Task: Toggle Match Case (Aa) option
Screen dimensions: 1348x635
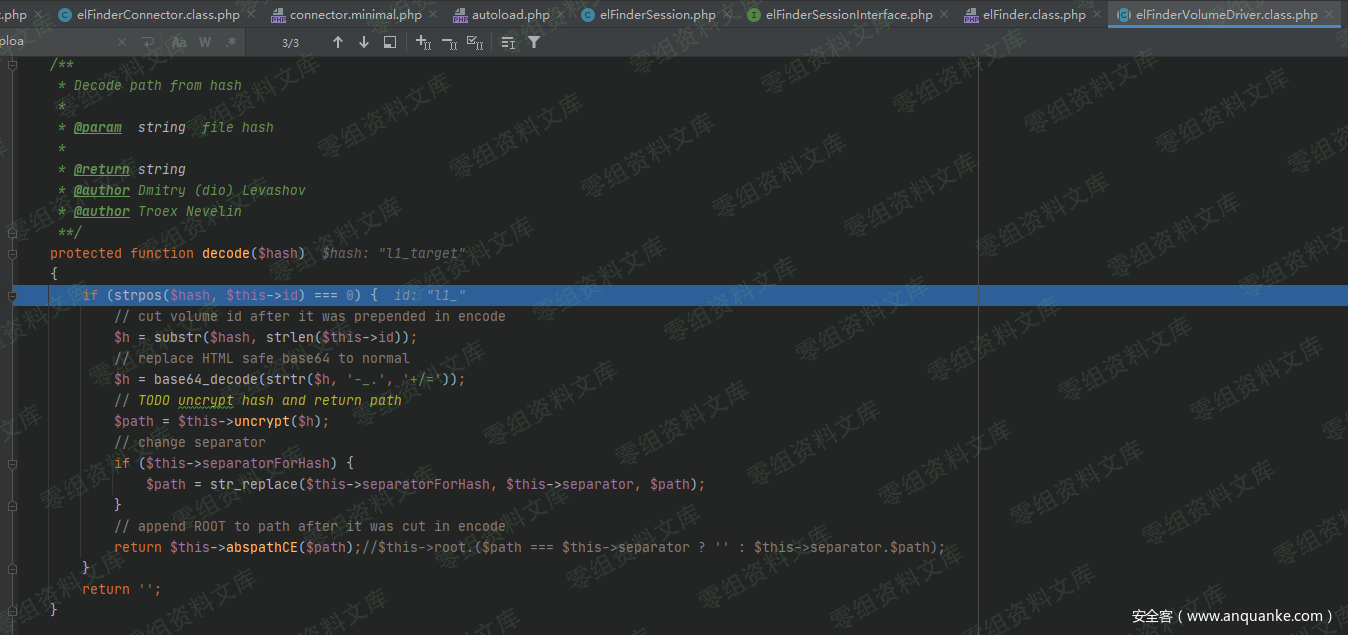Action: 179,42
